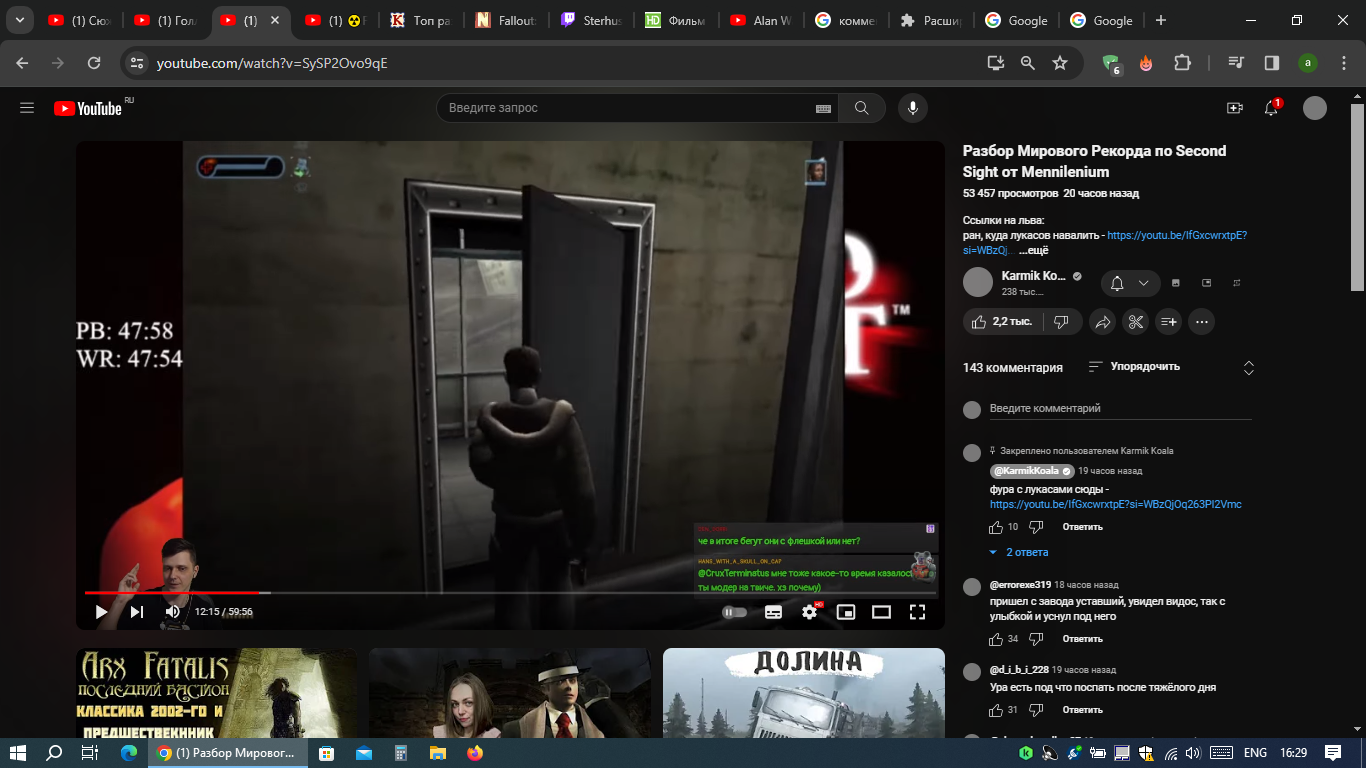The width and height of the screenshot is (1366, 768).
Task: Open the YouTube account avatar menu
Action: point(1315,108)
